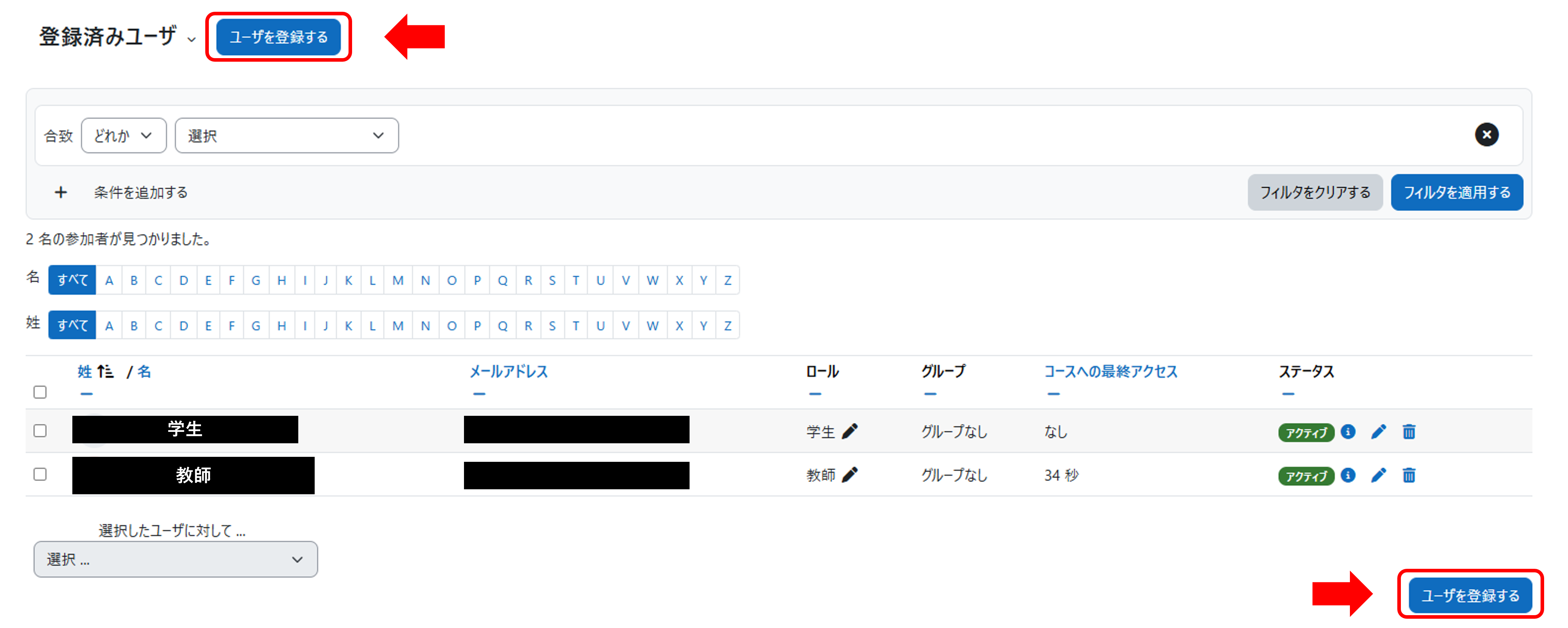Collapse the グループ column dash
Image resolution: width=1568 pixels, height=628 pixels.
930,394
